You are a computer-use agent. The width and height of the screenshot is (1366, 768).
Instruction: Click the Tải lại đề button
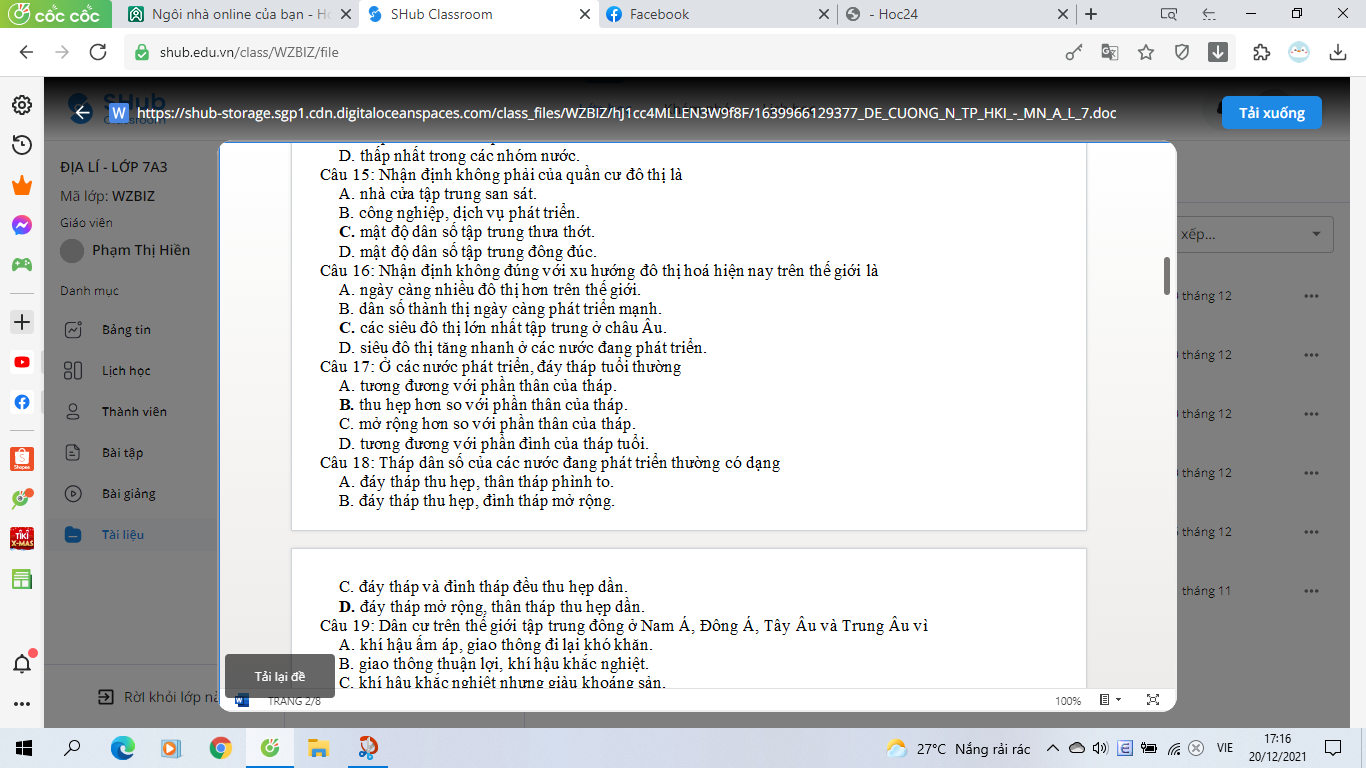point(279,676)
